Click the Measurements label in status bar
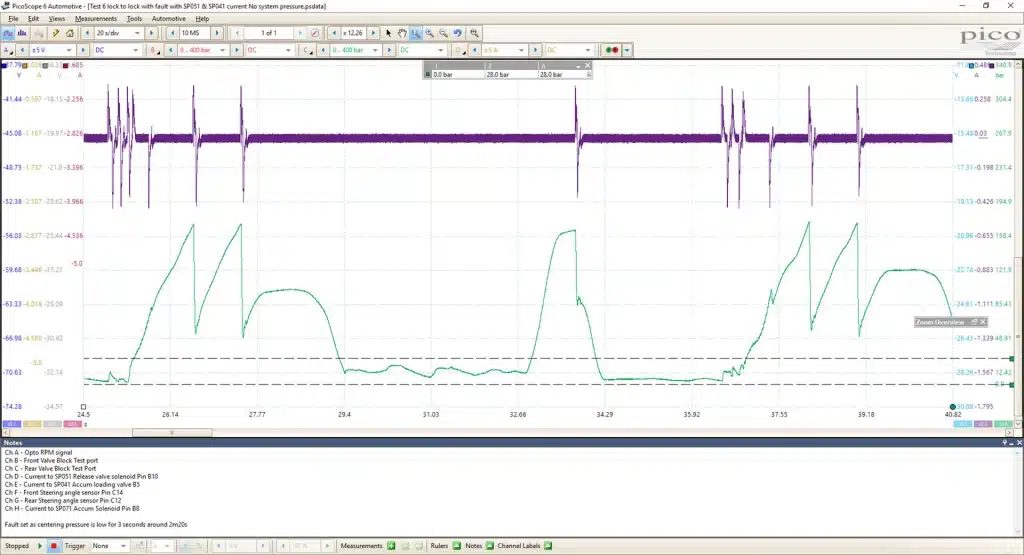Screen dimensions: 1024x555 pyautogui.click(x=361, y=546)
